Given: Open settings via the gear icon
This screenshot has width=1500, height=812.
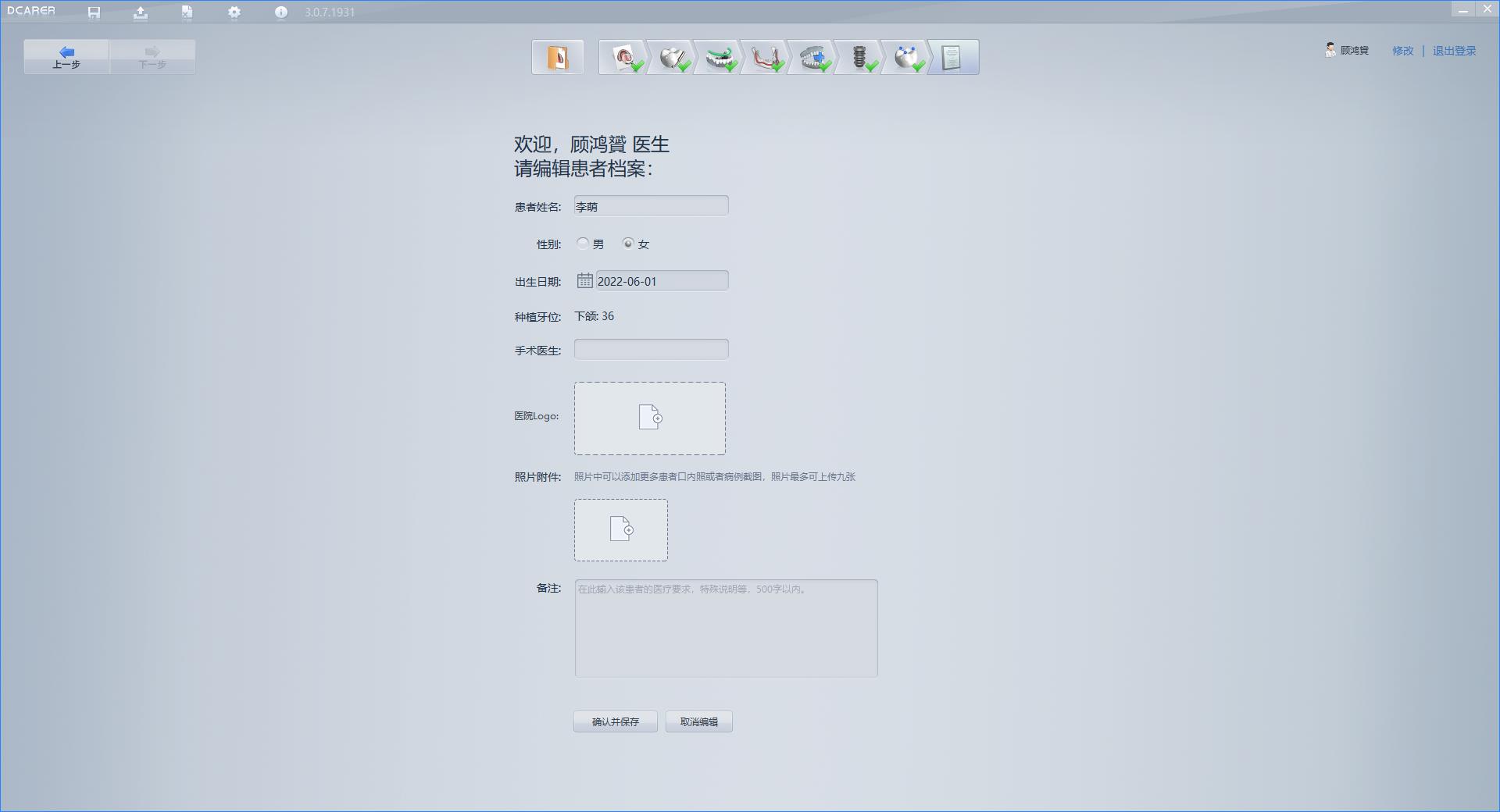Looking at the screenshot, I should [234, 12].
